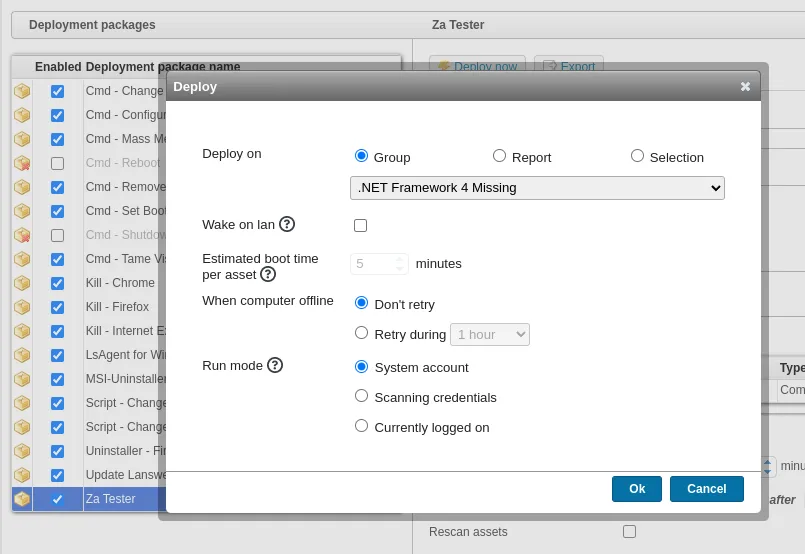
Task: Check enabled box for Cmd - Reboot
Action: pyautogui.click(x=58, y=163)
